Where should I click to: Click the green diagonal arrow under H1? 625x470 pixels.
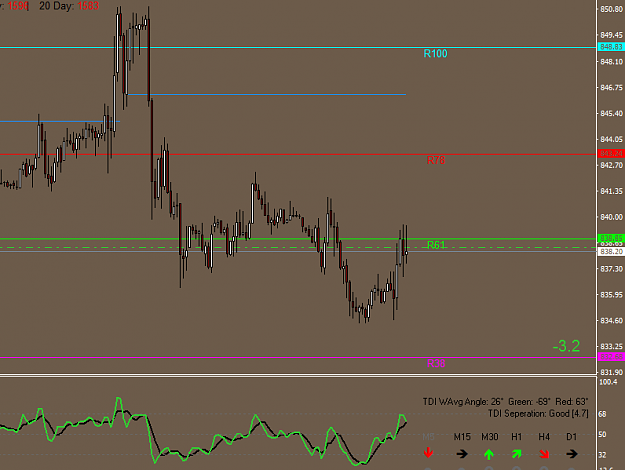pyautogui.click(x=517, y=453)
